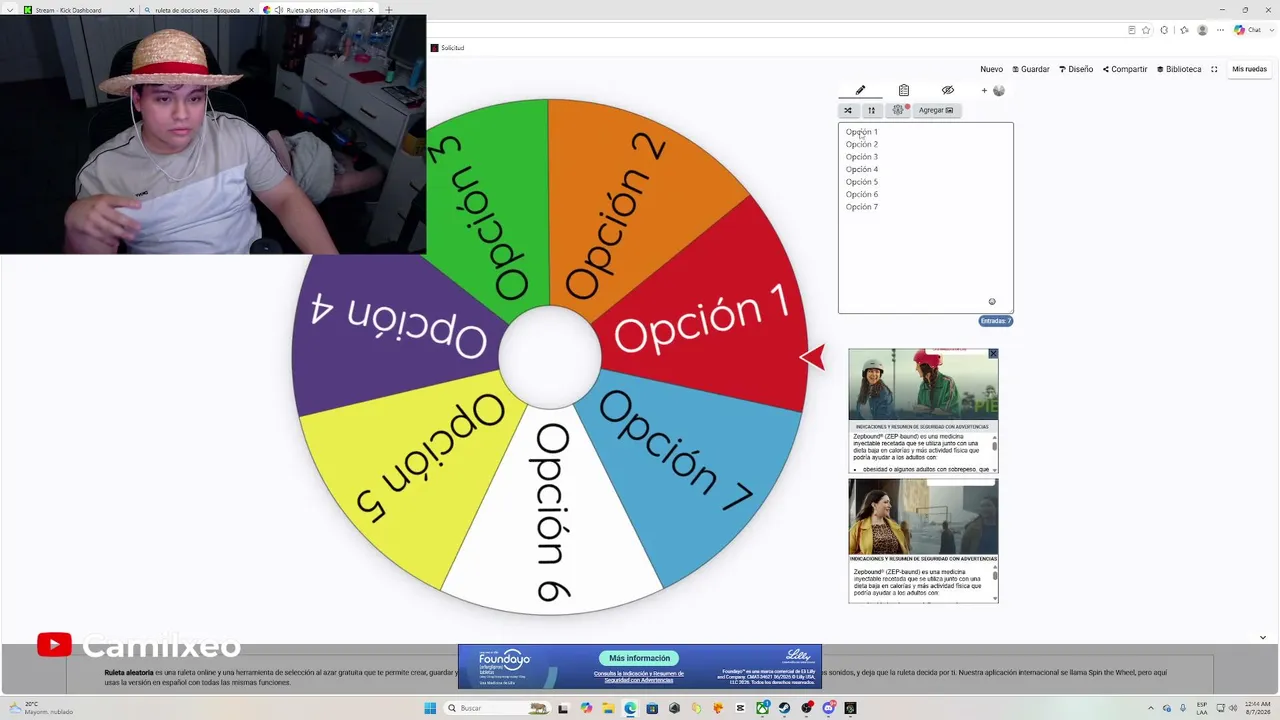
Task: Open the clipboard results tab
Action: click(x=904, y=90)
